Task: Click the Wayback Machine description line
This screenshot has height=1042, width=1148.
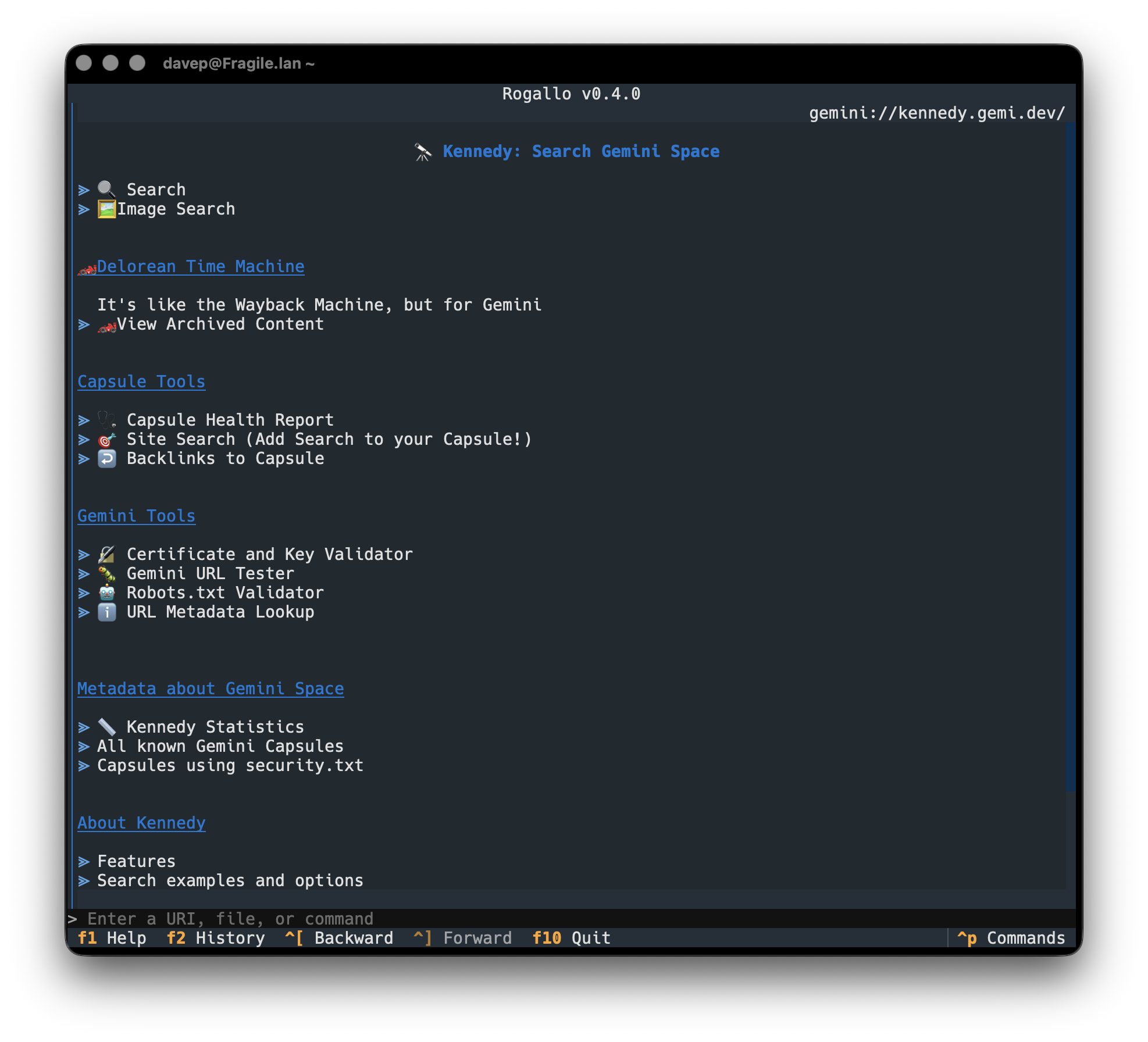Action: pyautogui.click(x=319, y=305)
